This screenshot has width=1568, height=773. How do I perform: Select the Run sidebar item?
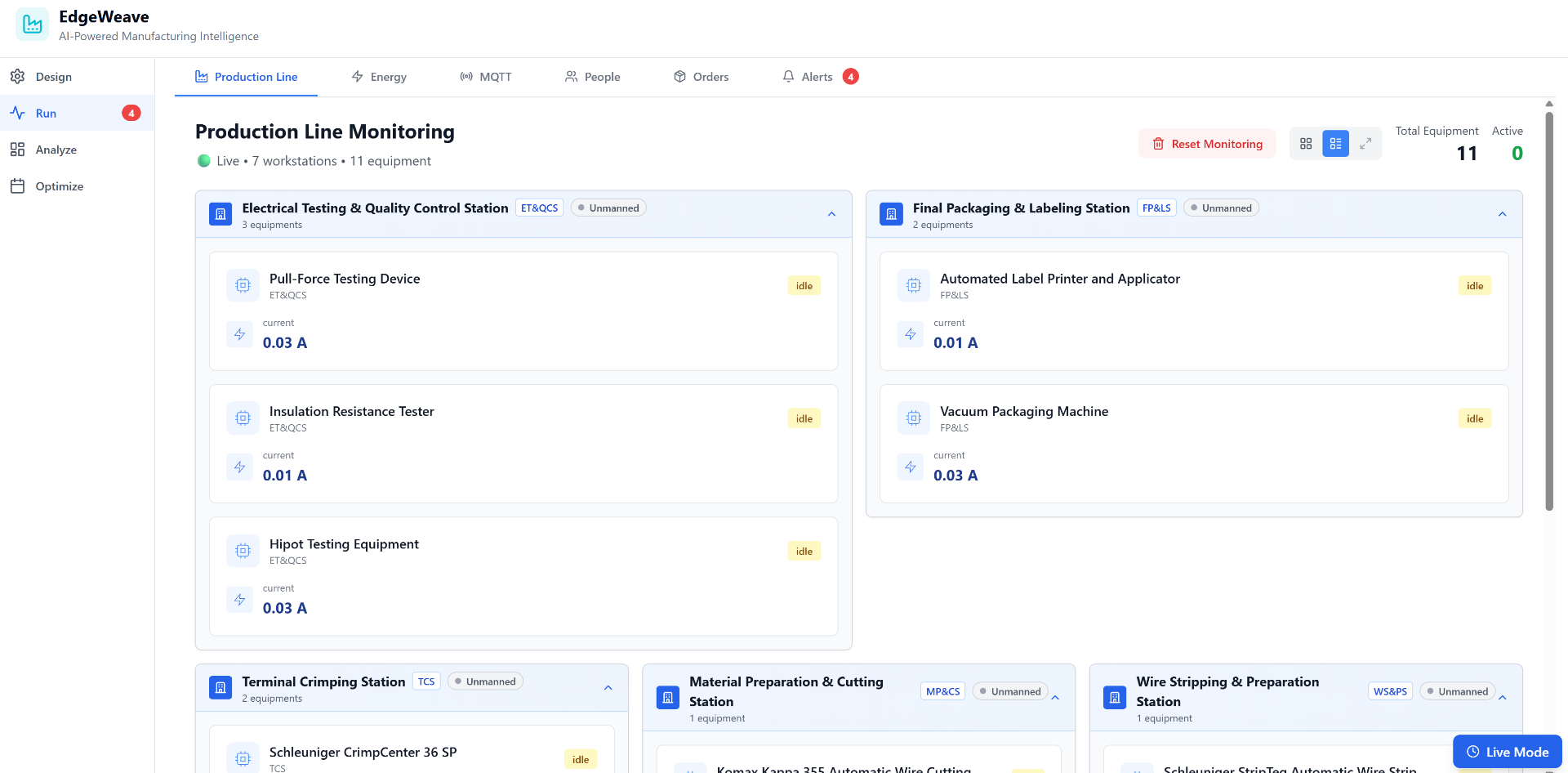[x=77, y=113]
